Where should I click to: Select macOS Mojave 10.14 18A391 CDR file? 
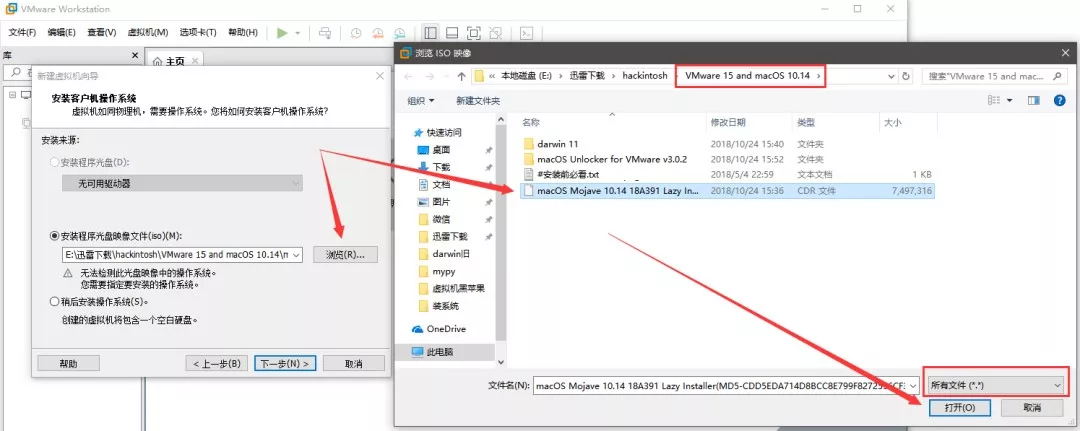728,191
